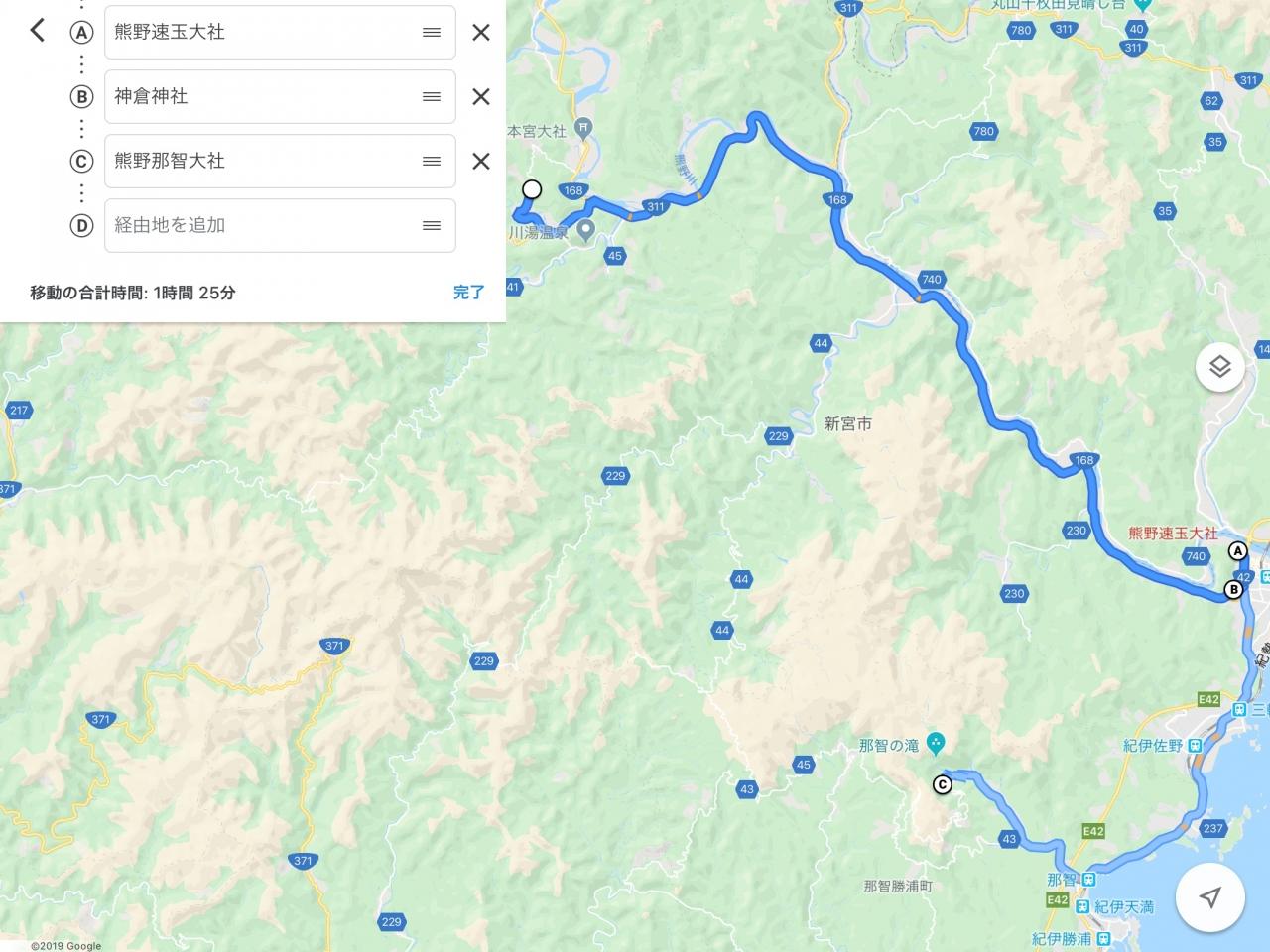Edit the 熊野速玉大社 destination field
Screen dimensions: 1270x952
point(280,32)
